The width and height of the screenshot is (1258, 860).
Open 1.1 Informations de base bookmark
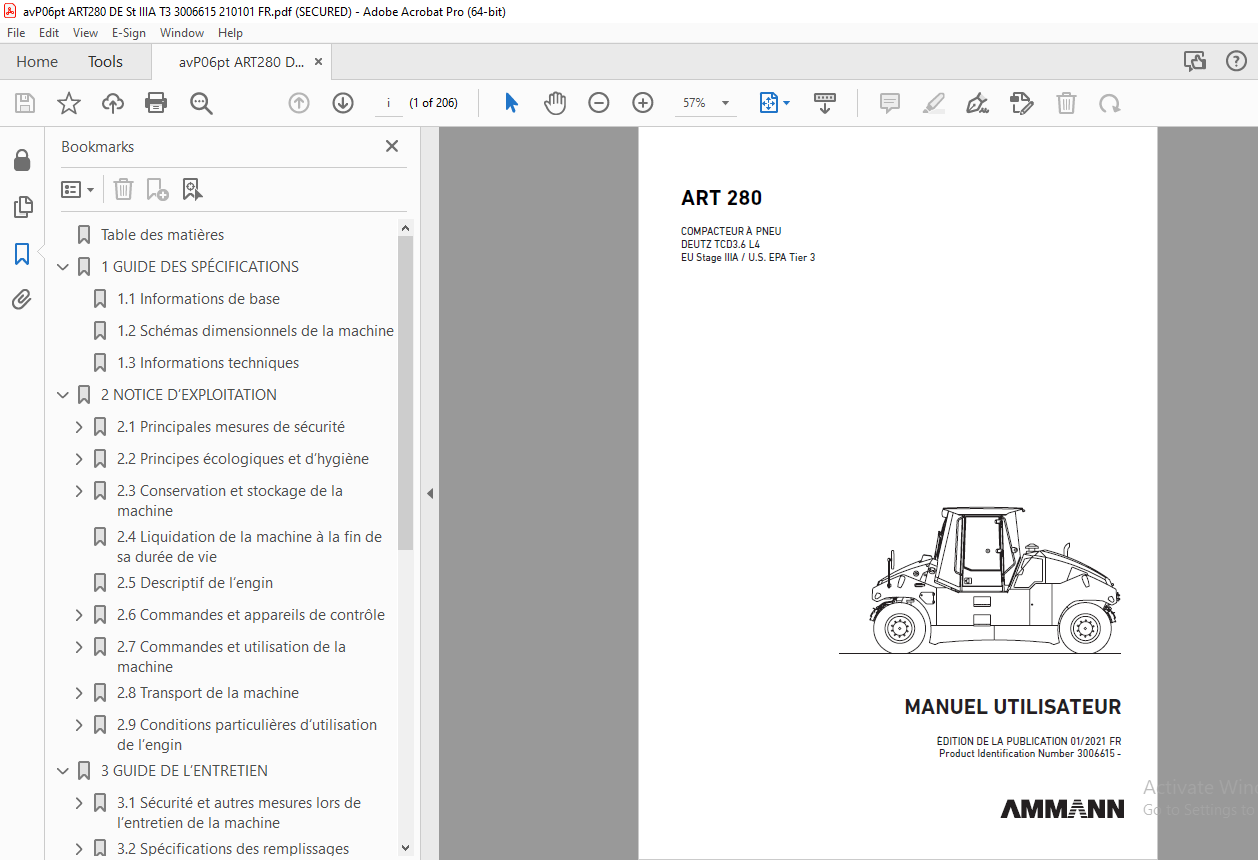198,299
